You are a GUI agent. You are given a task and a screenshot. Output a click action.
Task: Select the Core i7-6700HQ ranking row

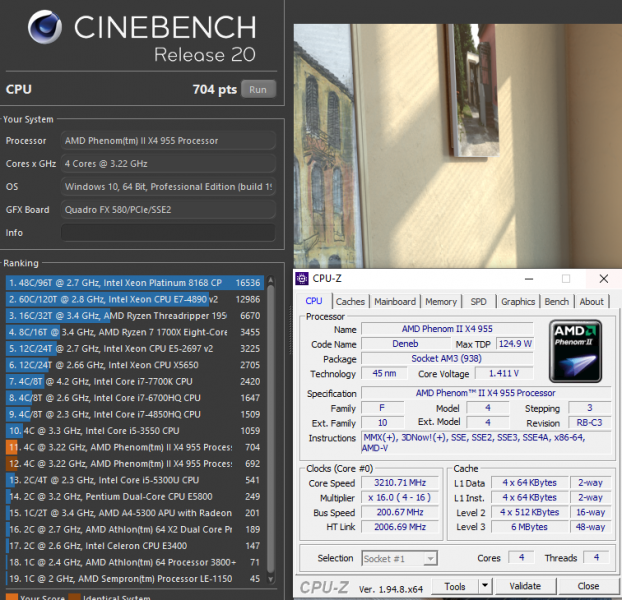(135, 398)
